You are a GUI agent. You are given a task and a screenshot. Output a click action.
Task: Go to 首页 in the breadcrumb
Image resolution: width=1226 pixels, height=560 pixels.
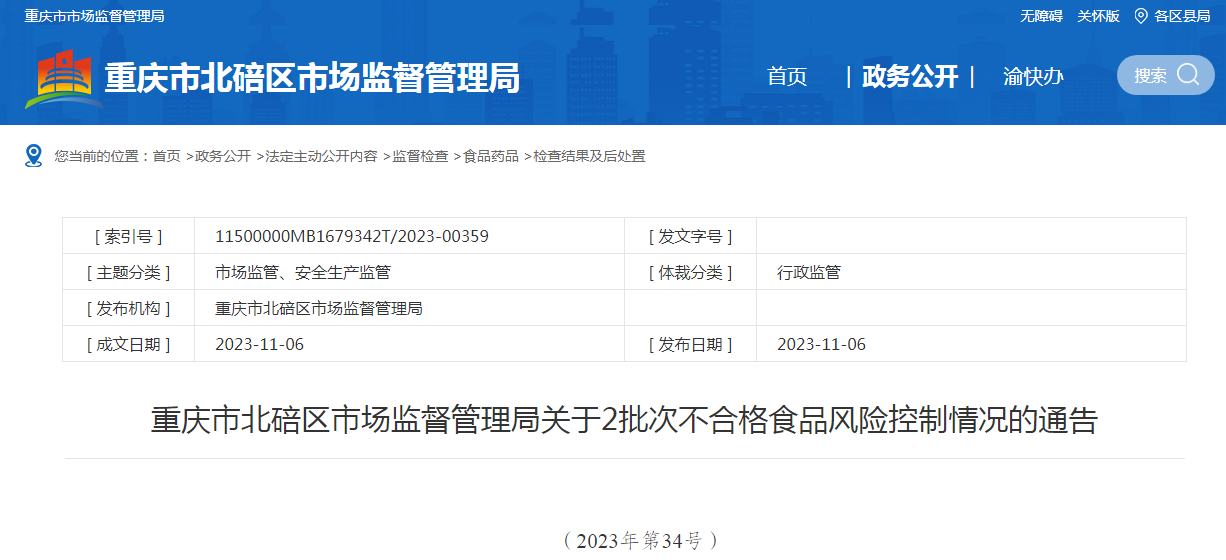coord(166,156)
